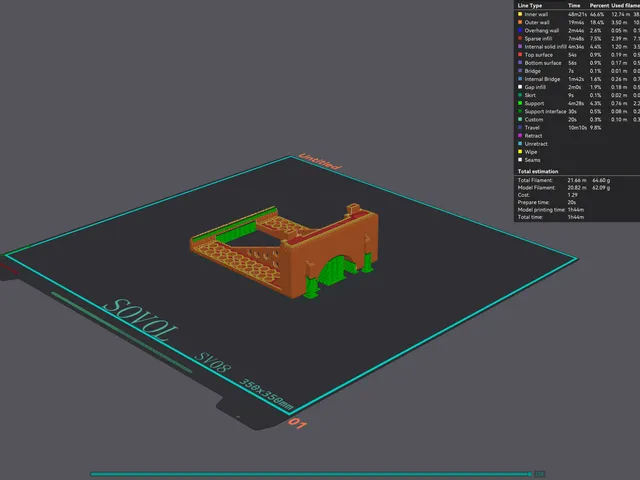
Task: Click Inner wall time 48m21s
Action: tap(577, 14)
